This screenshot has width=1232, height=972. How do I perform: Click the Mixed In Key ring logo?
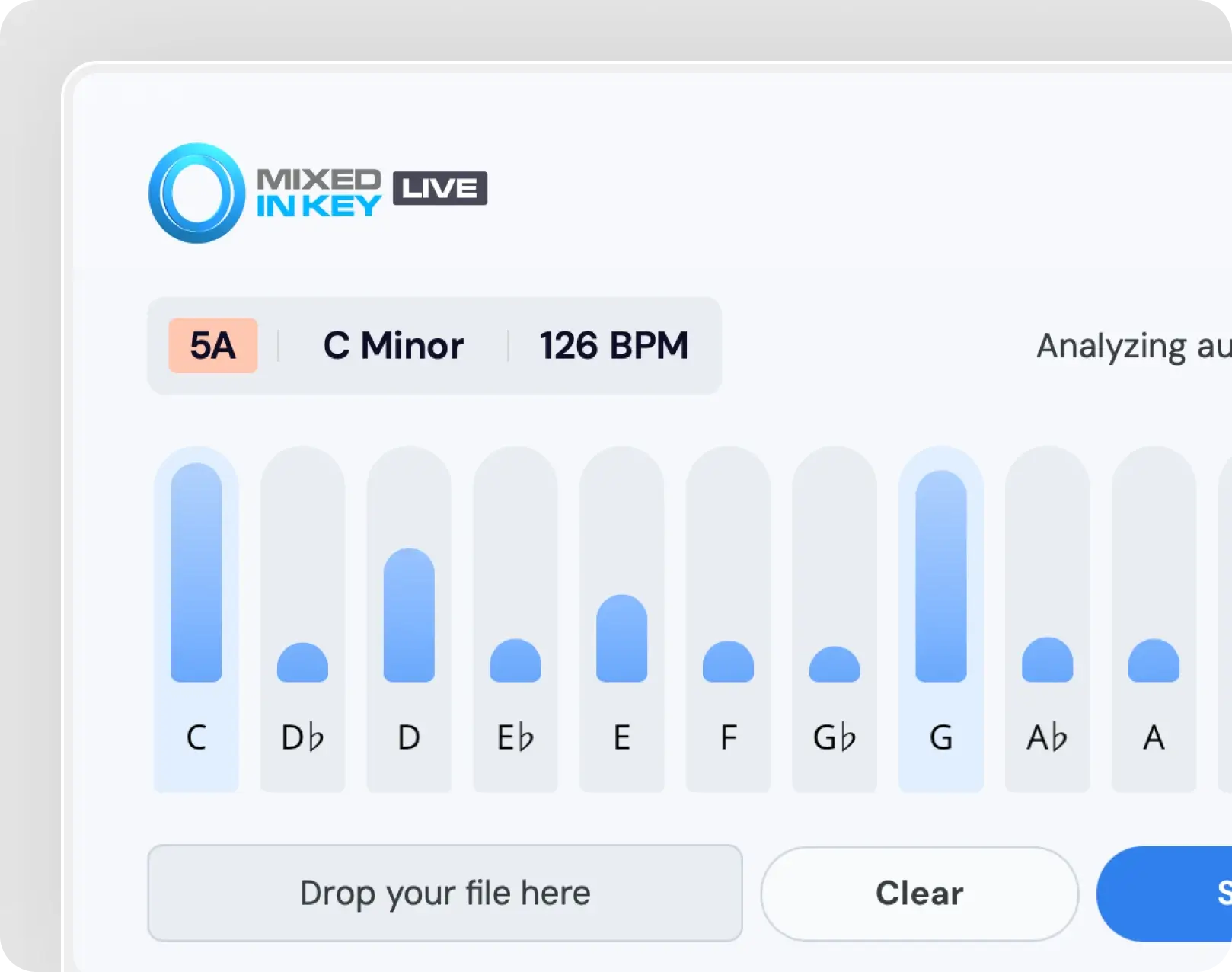pos(196,193)
